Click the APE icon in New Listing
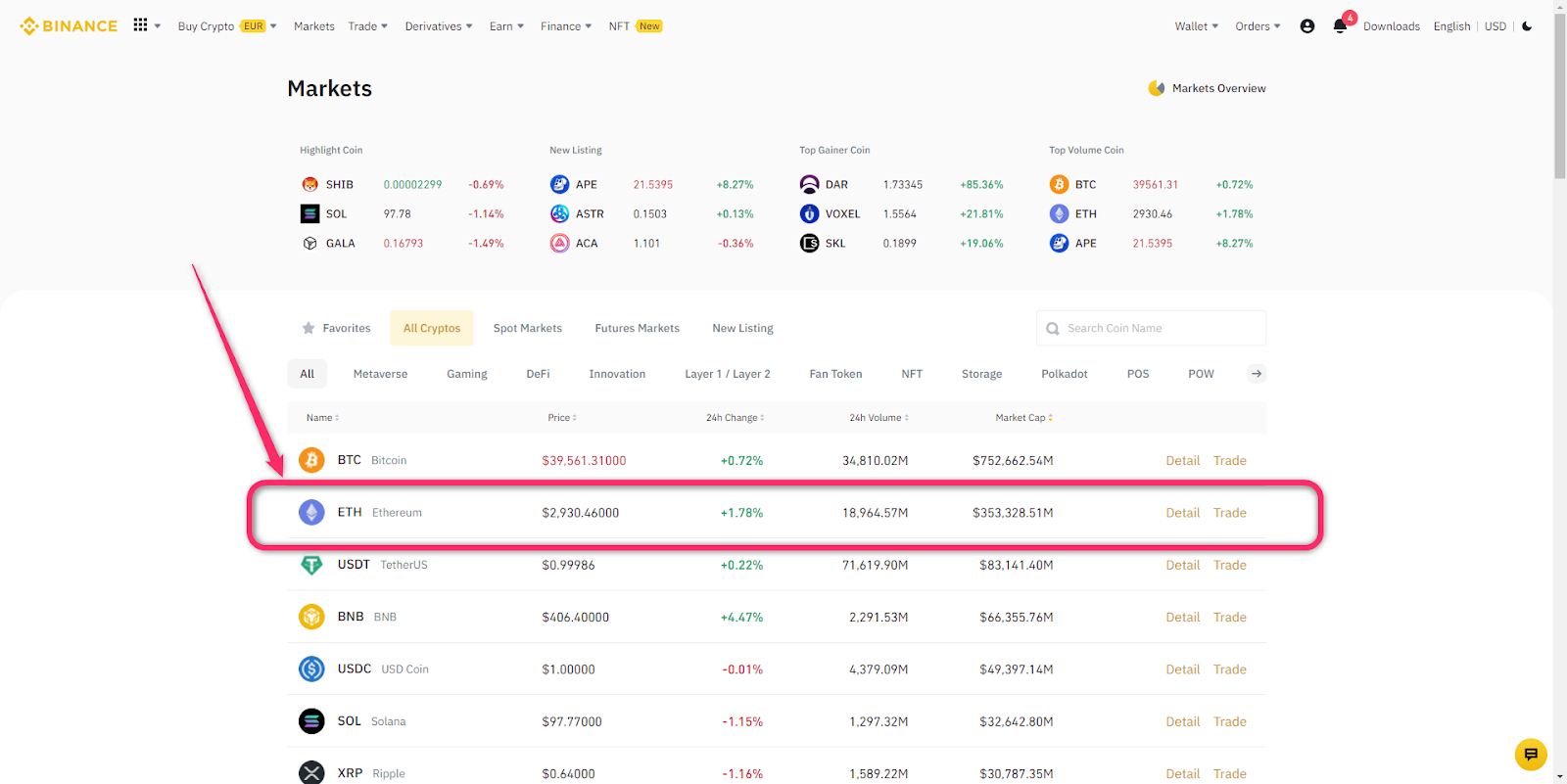The height and width of the screenshot is (784, 1567). coord(560,184)
